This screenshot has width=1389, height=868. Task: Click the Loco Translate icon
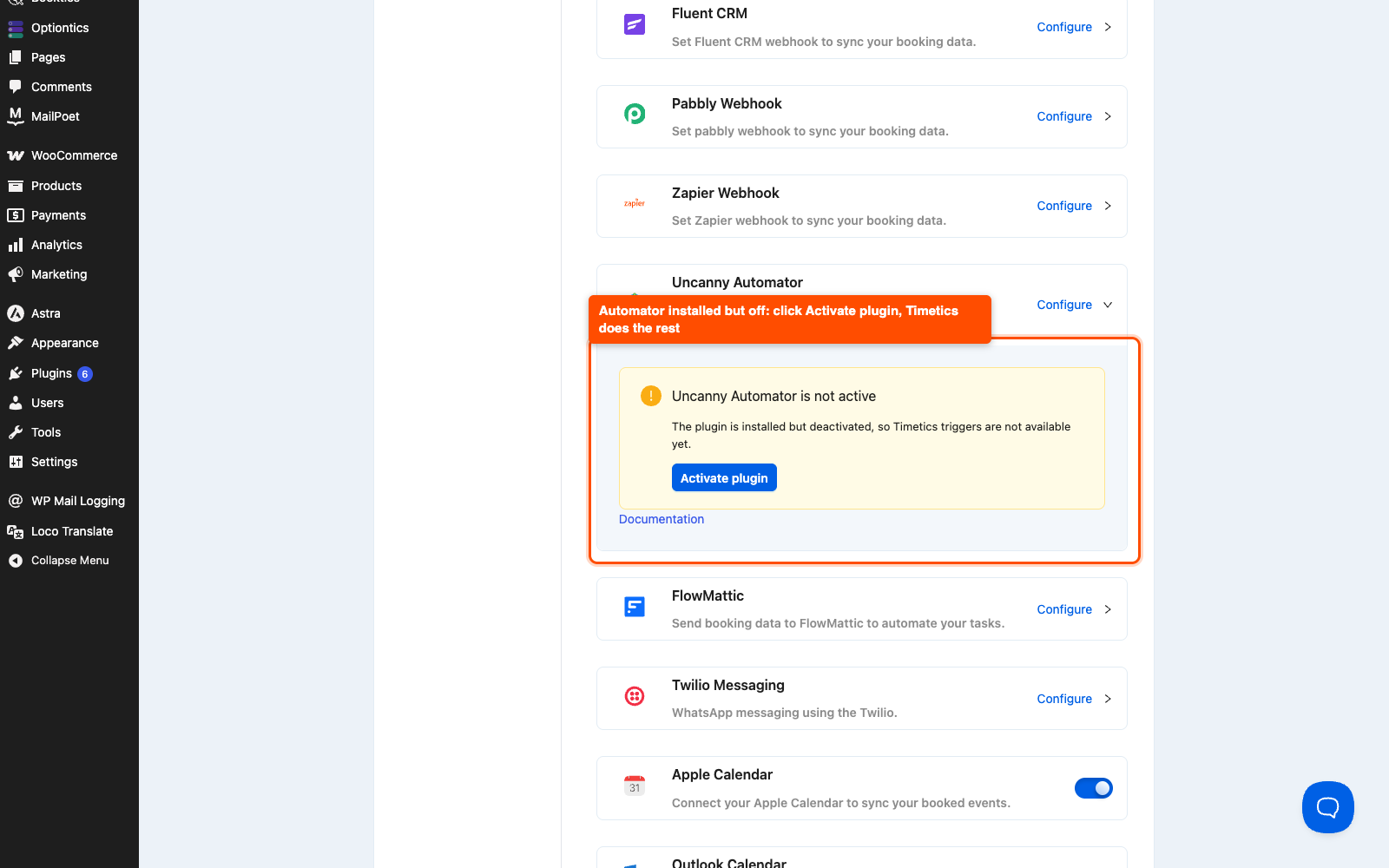(16, 531)
